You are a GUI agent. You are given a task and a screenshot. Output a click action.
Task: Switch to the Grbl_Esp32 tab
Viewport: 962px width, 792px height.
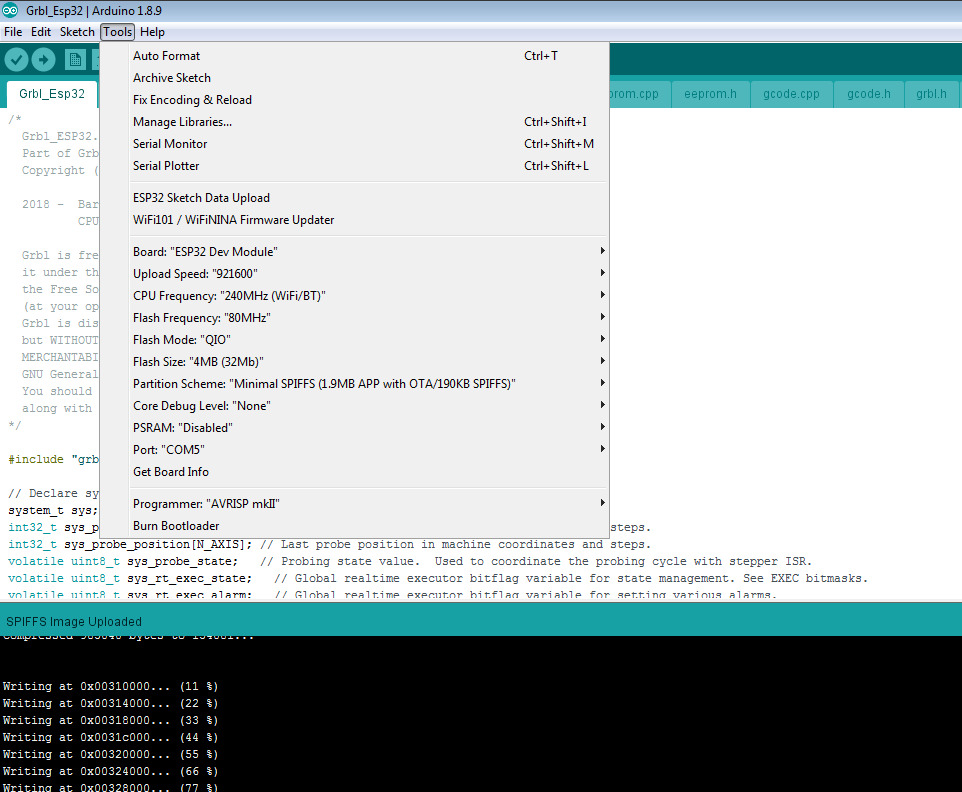click(x=52, y=94)
